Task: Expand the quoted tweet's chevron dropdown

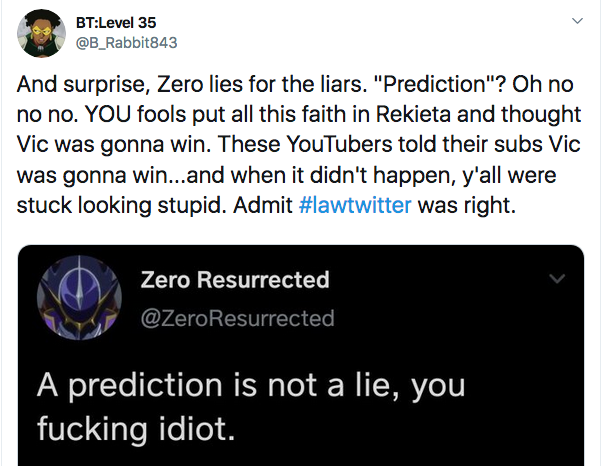Action: coord(557,278)
